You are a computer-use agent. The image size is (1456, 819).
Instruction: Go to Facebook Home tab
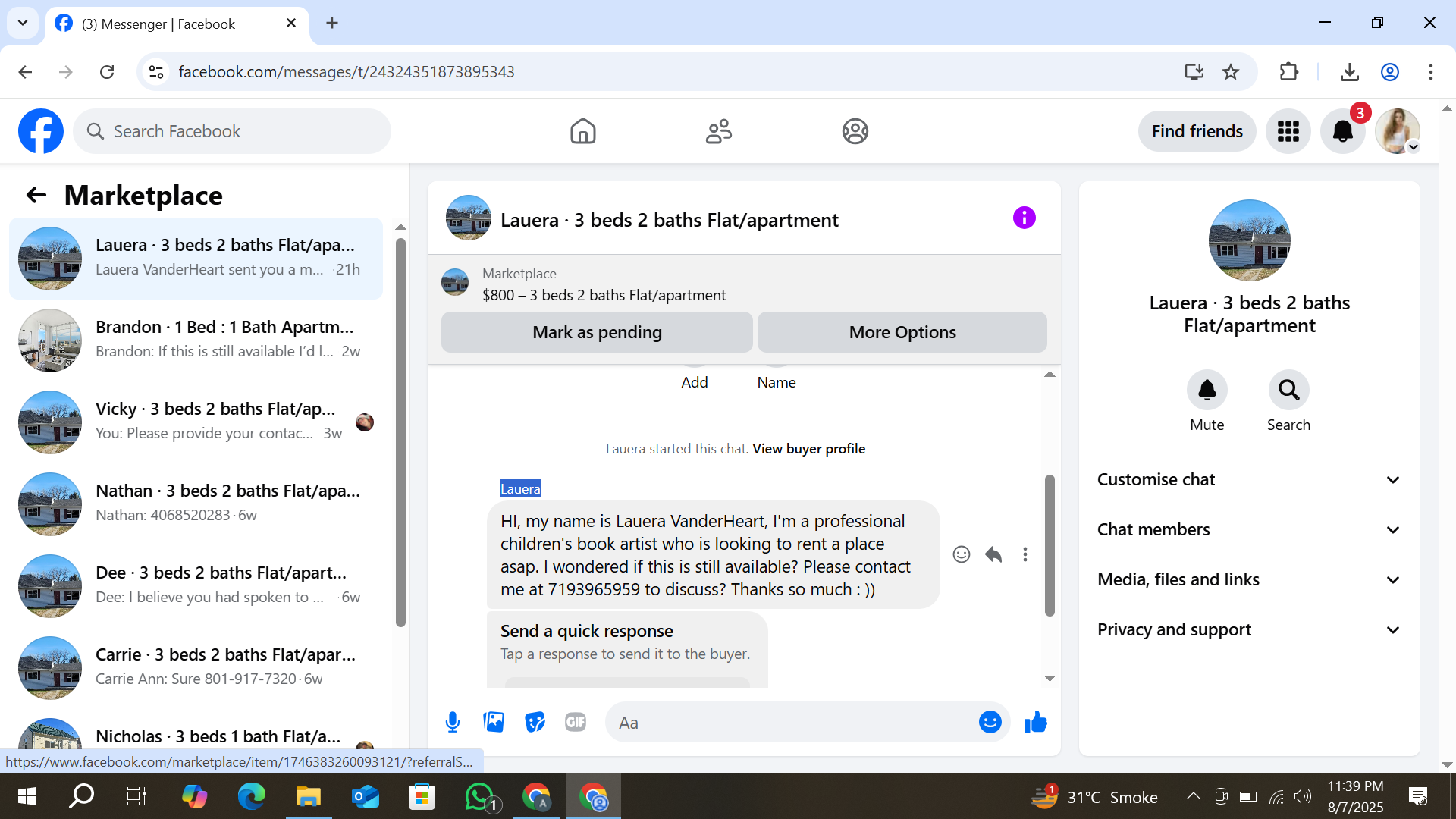click(x=582, y=131)
